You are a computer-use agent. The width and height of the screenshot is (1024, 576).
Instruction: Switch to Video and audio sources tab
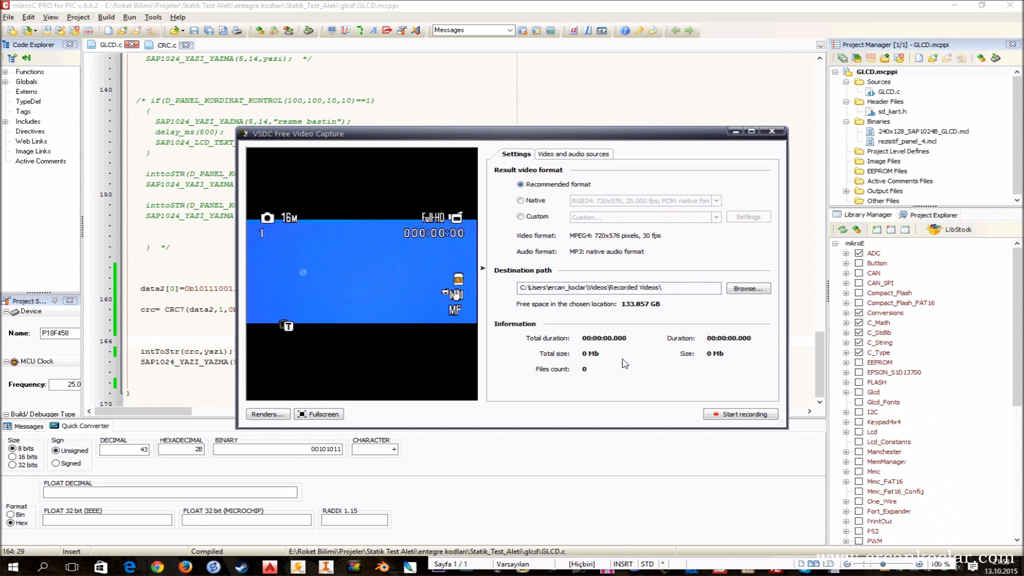(x=573, y=154)
